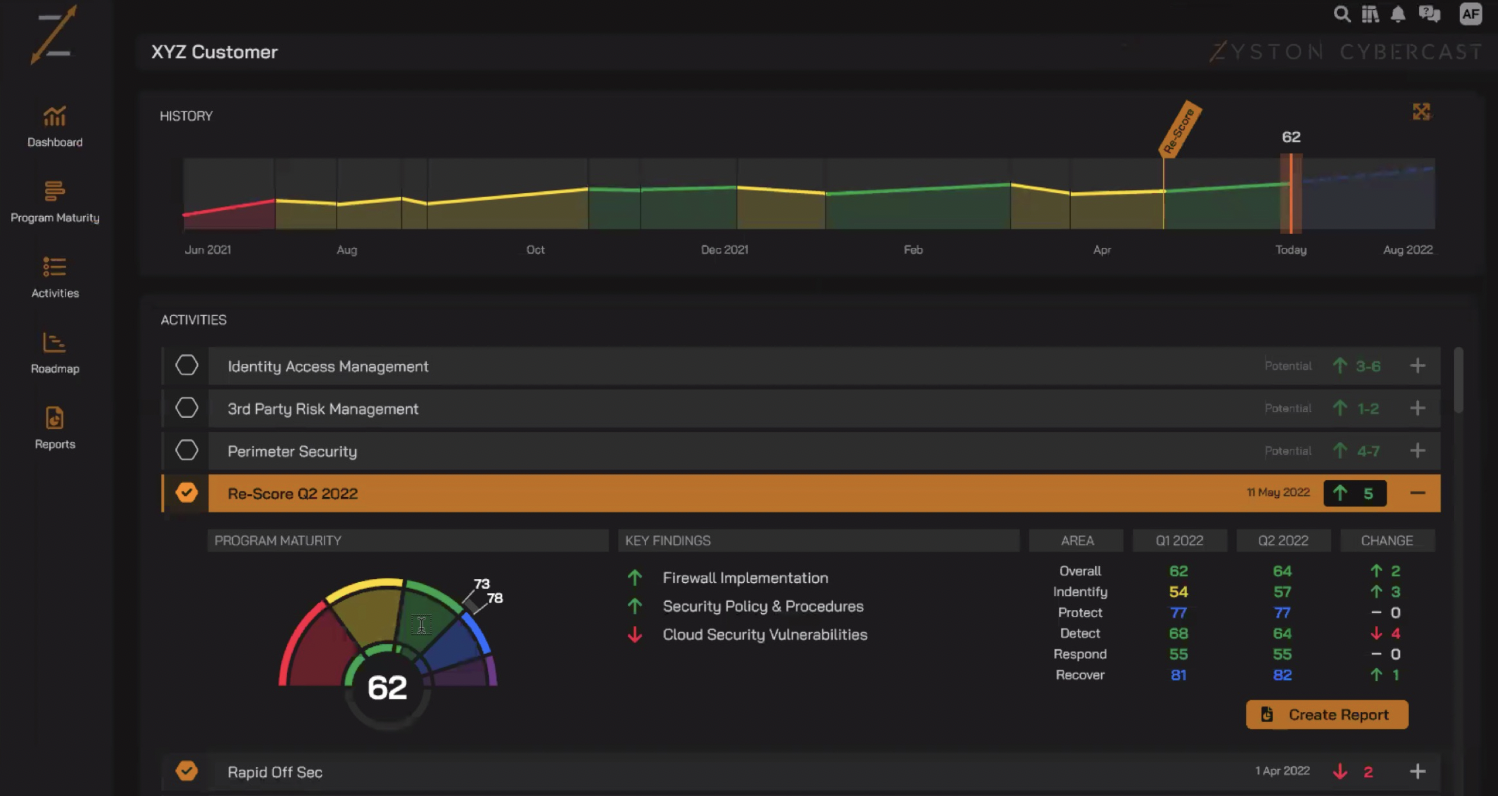The height and width of the screenshot is (796, 1498).
Task: Toggle the 3rd Party Risk Management status hexagon
Action: tap(186, 408)
